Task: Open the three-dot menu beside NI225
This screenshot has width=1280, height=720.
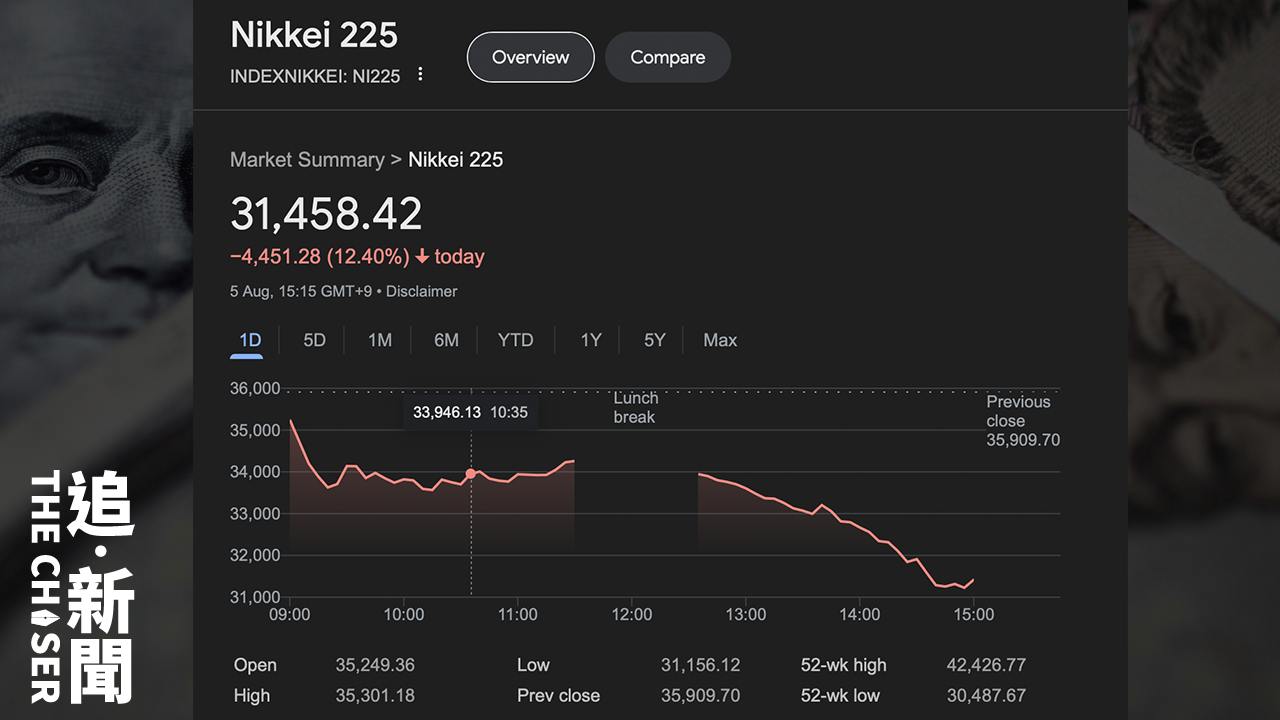Action: coord(420,75)
